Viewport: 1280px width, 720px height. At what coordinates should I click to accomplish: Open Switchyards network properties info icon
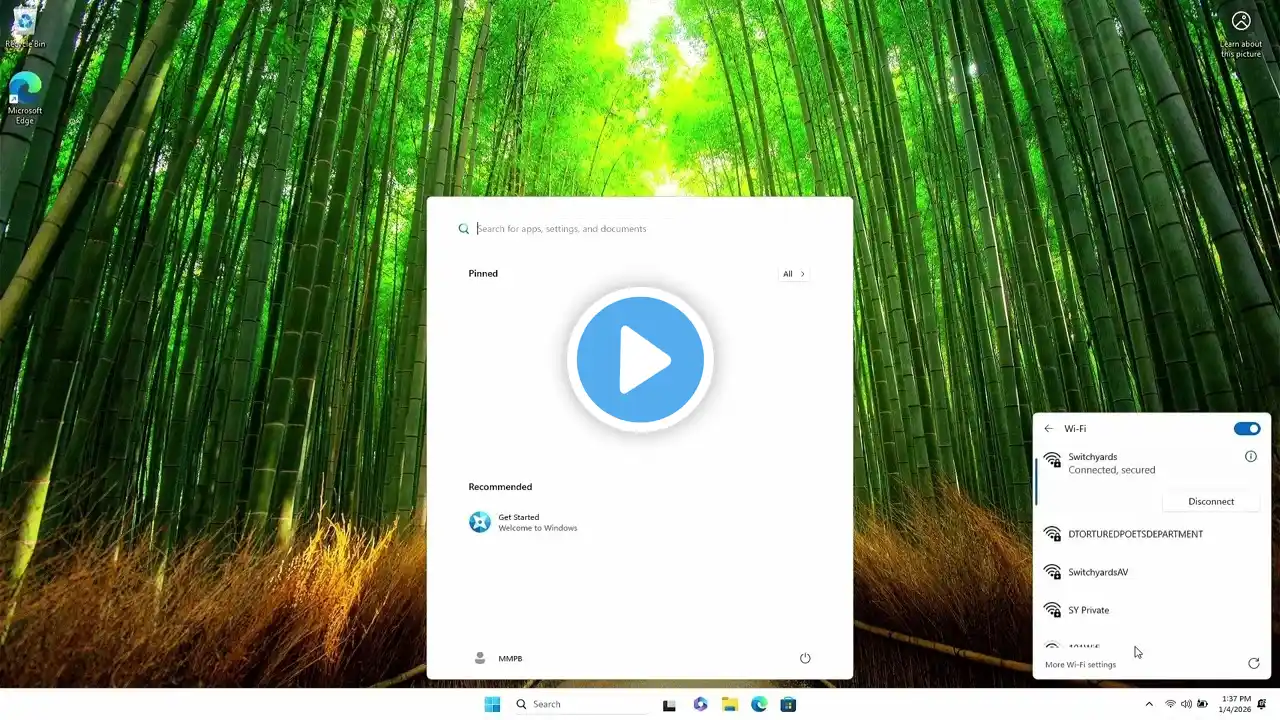1250,457
